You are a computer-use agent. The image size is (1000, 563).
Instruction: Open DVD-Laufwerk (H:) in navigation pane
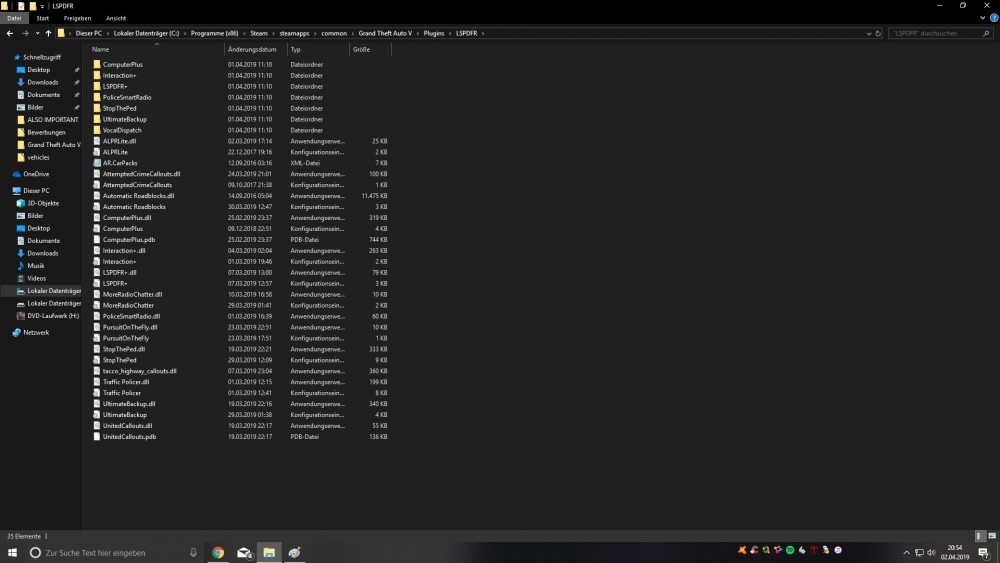point(53,316)
